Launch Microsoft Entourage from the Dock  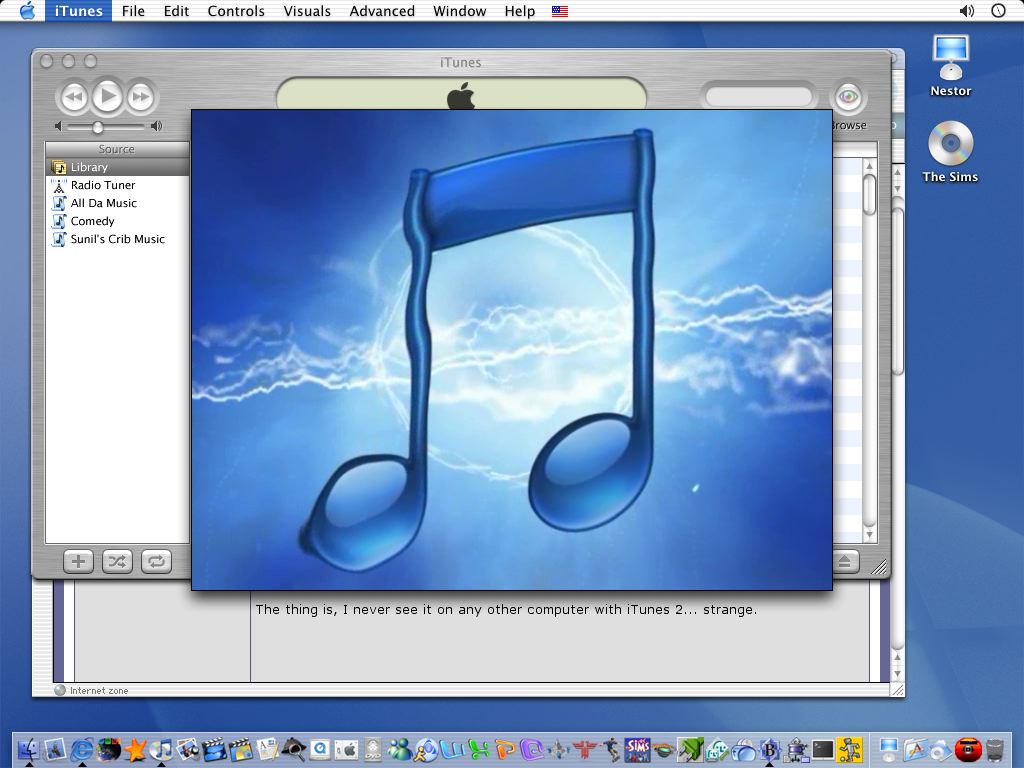tap(532, 750)
